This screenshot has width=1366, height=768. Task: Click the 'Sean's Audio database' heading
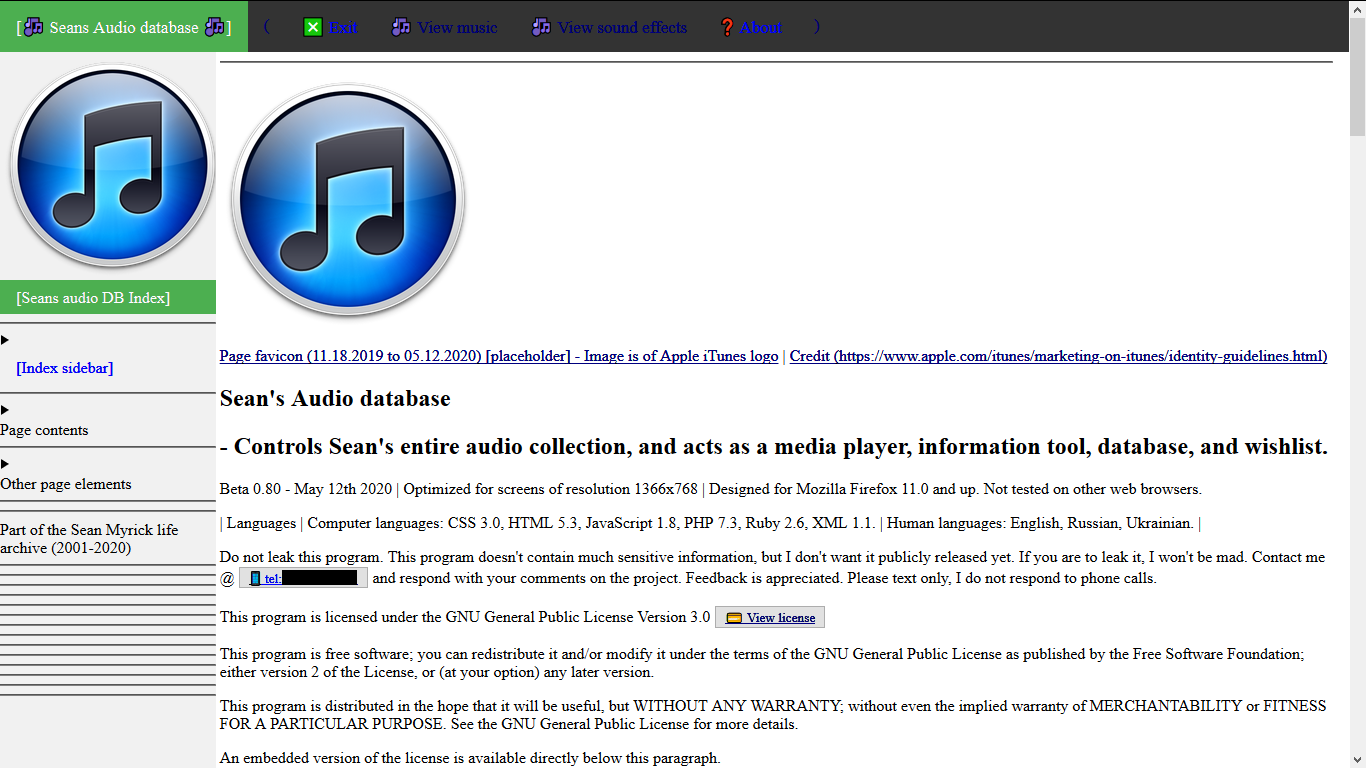click(x=335, y=399)
